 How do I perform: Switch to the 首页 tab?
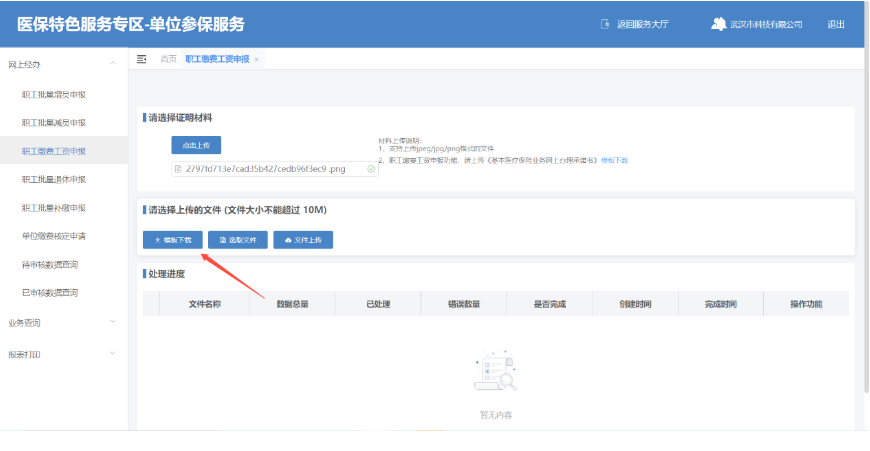pos(168,59)
